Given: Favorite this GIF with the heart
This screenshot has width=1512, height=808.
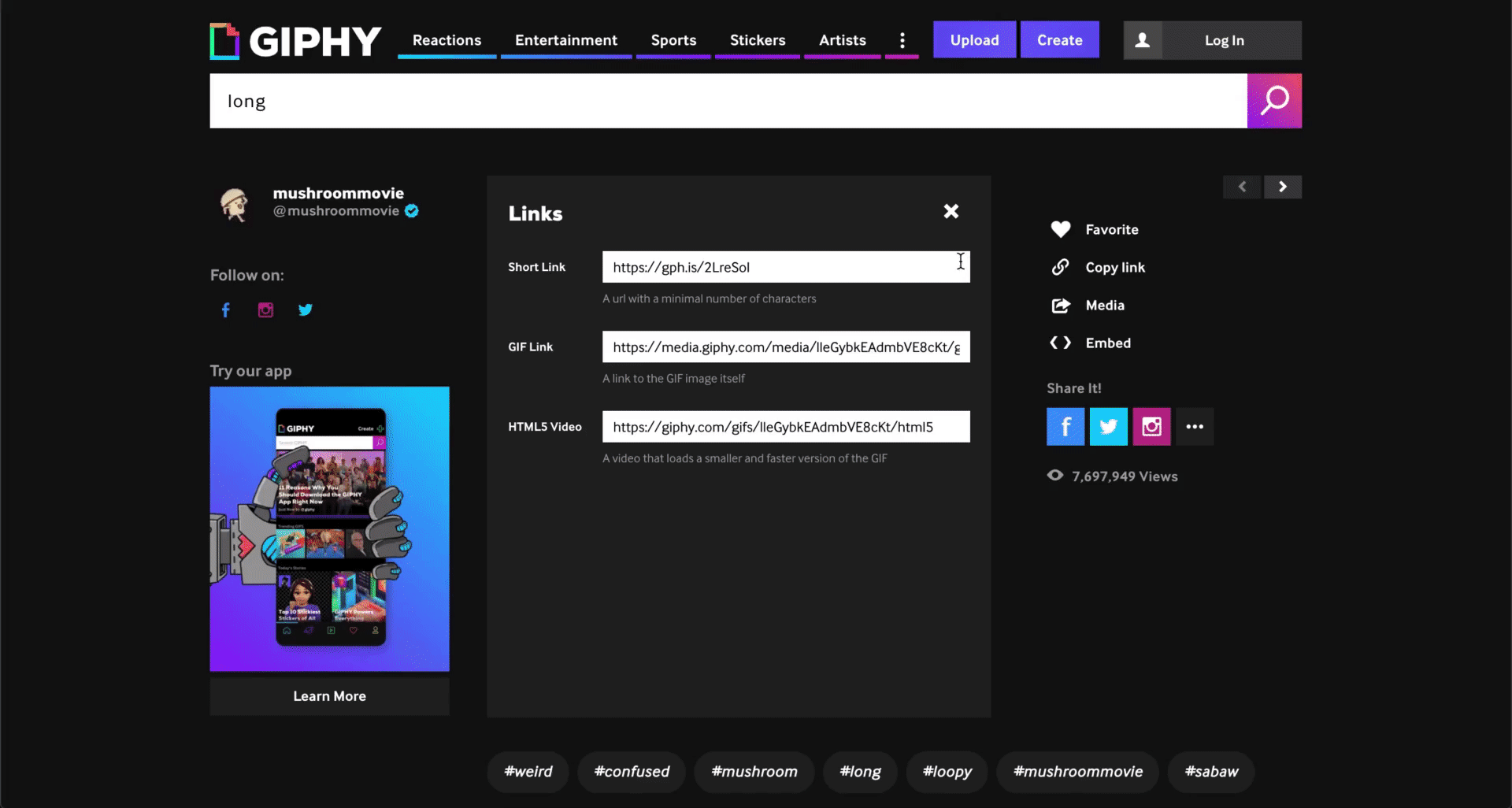Looking at the screenshot, I should [1061, 229].
